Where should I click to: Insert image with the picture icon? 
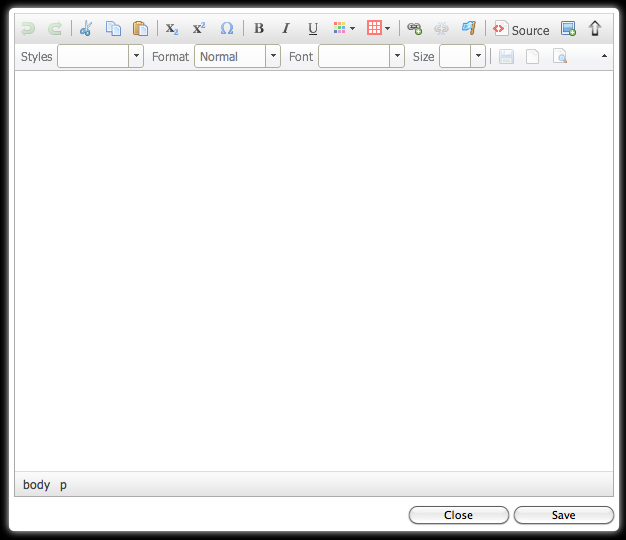(568, 29)
